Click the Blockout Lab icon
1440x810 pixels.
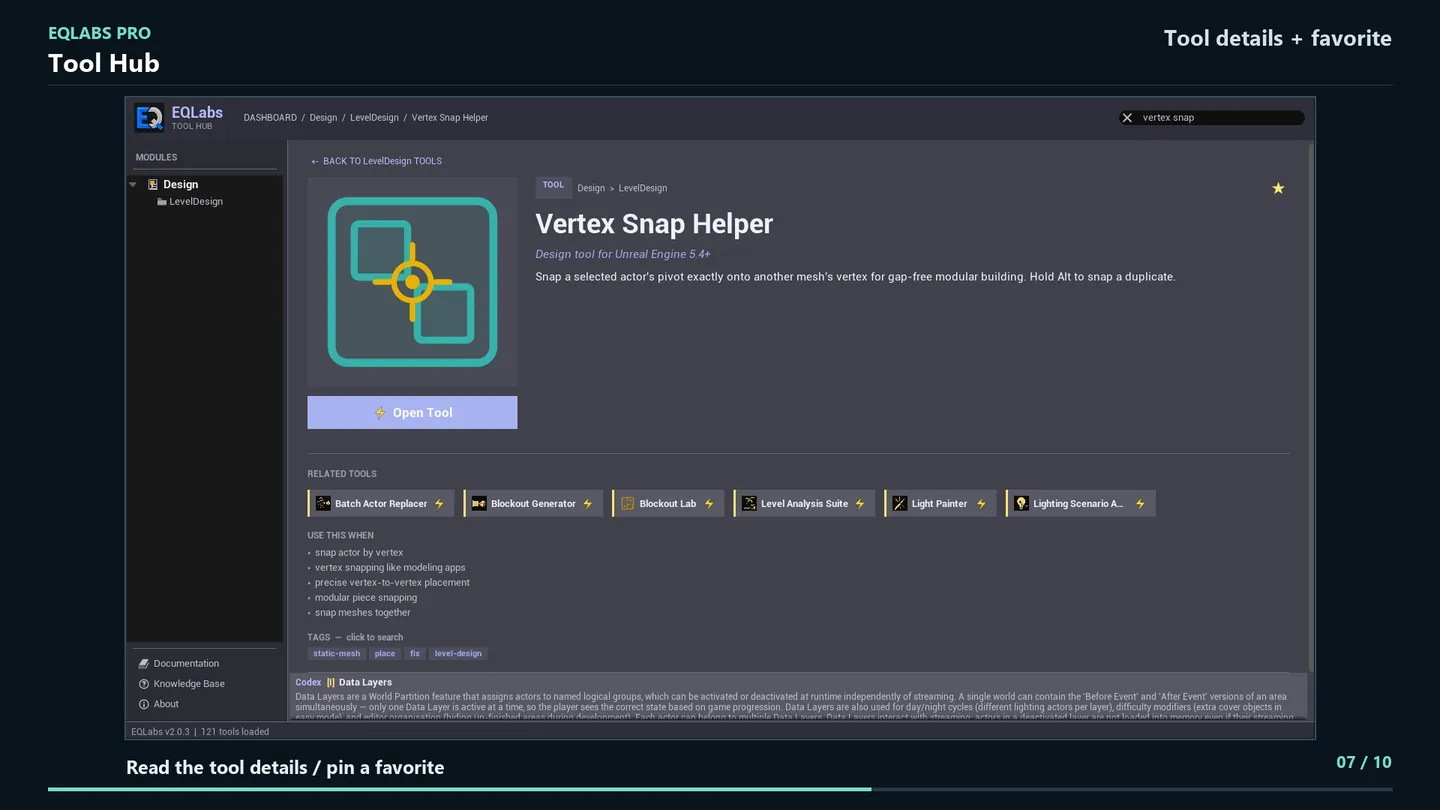pos(628,504)
